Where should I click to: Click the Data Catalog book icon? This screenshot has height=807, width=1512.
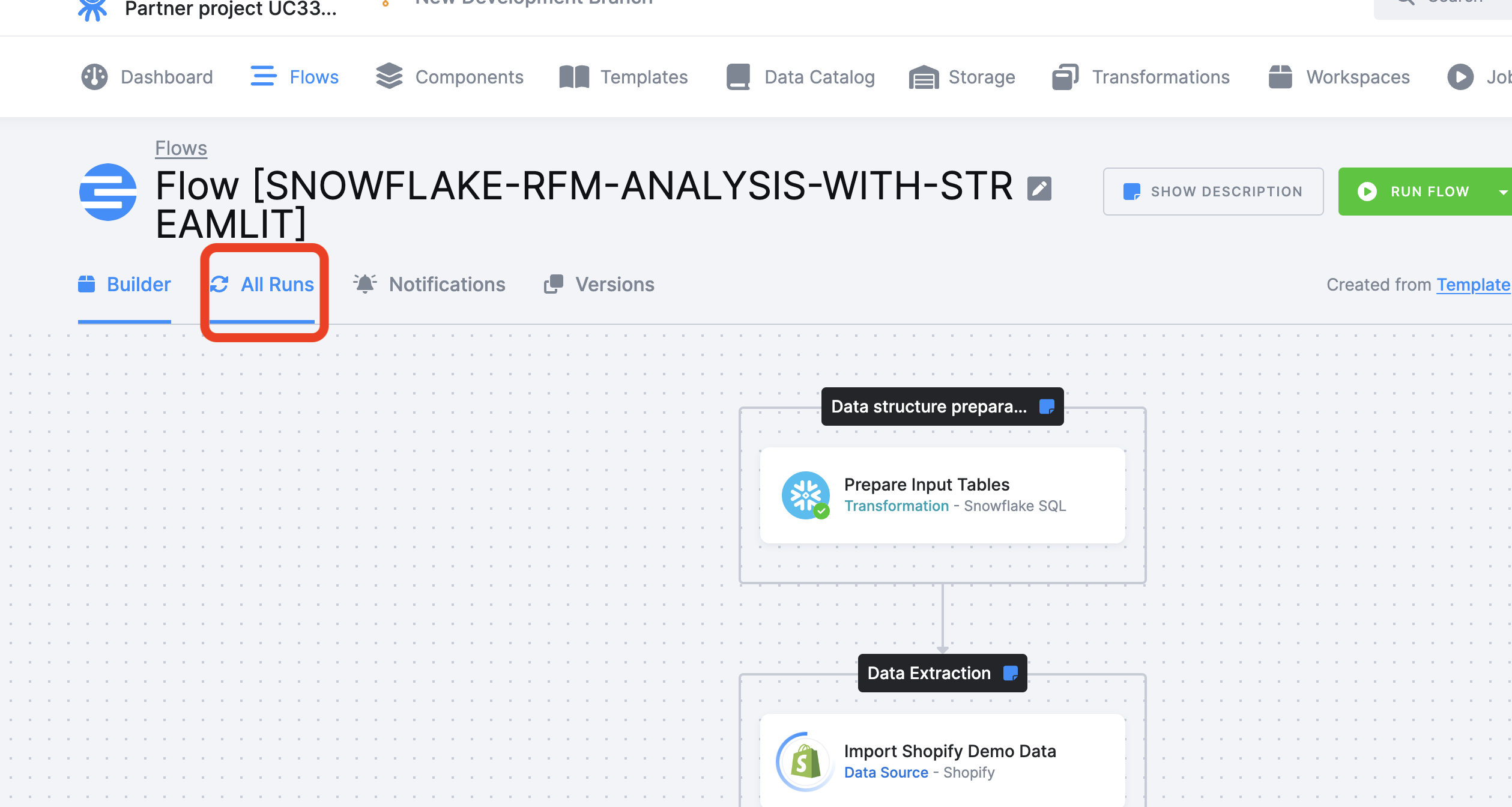click(738, 77)
